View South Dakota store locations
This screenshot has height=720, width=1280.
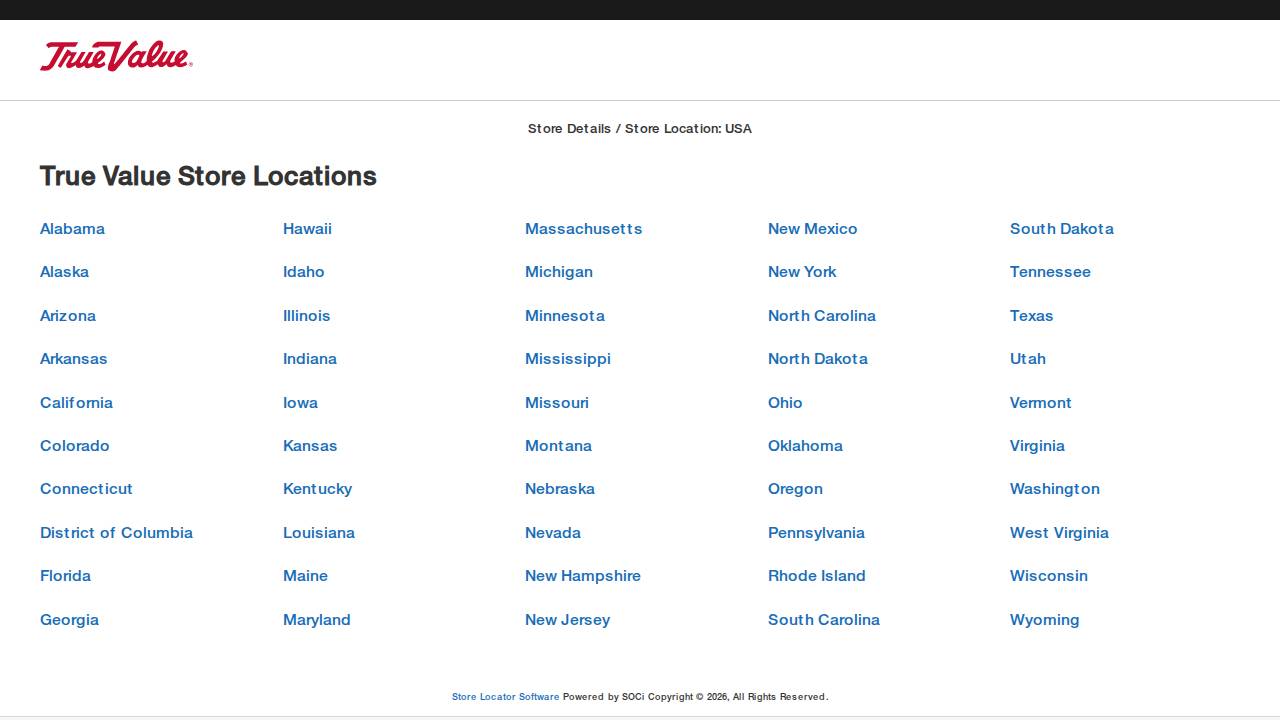point(1062,228)
